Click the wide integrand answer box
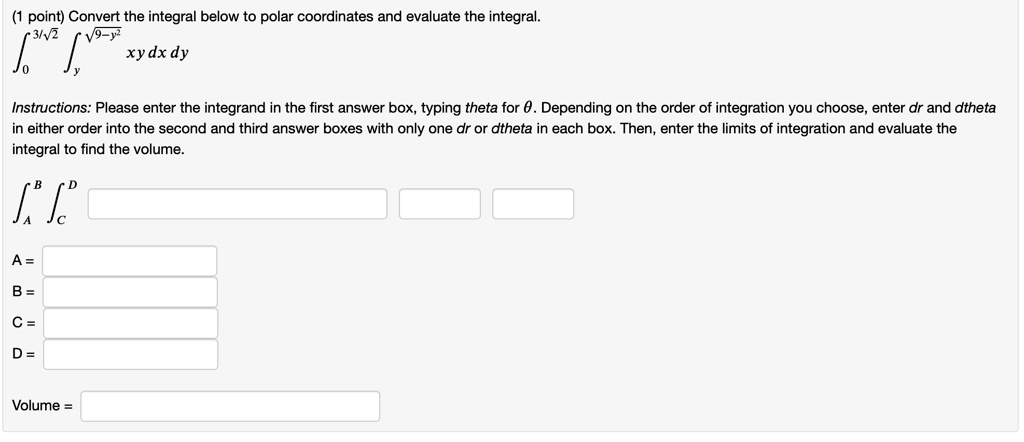The image size is (1024, 442). click(x=237, y=204)
